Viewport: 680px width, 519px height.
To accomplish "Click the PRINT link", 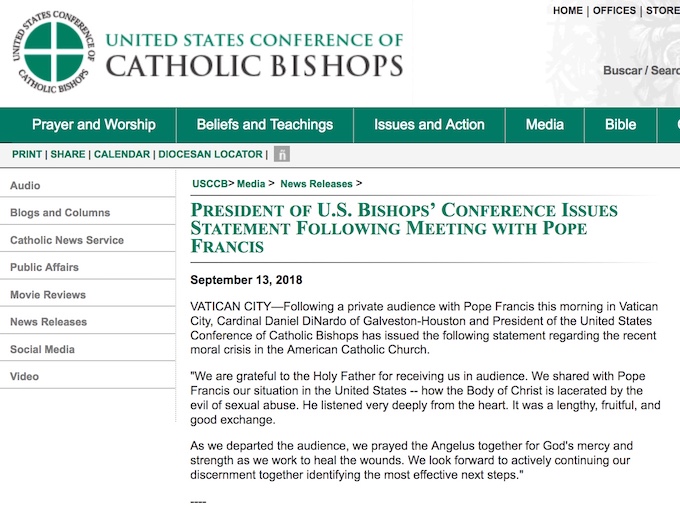I will (x=27, y=155).
